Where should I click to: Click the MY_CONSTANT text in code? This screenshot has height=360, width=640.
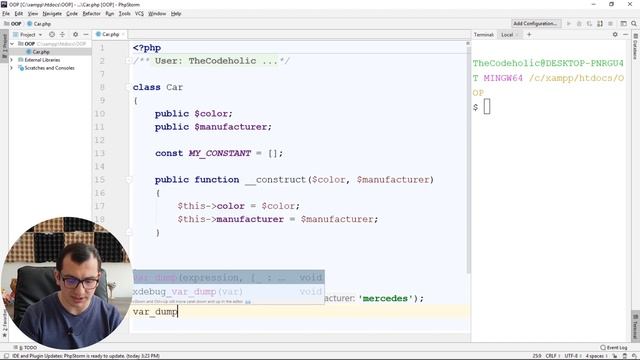tap(220, 153)
